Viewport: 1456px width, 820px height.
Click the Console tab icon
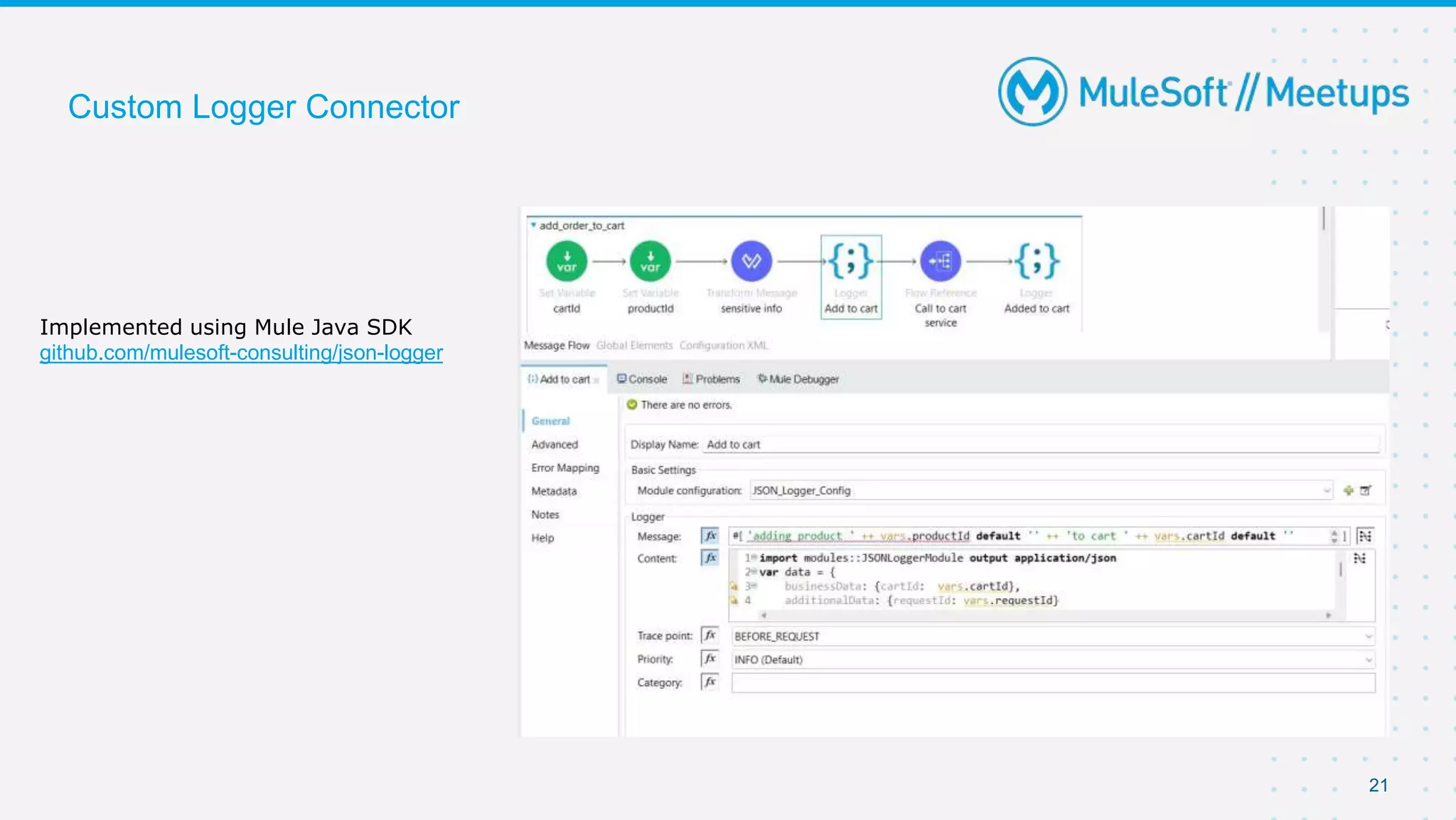(621, 379)
